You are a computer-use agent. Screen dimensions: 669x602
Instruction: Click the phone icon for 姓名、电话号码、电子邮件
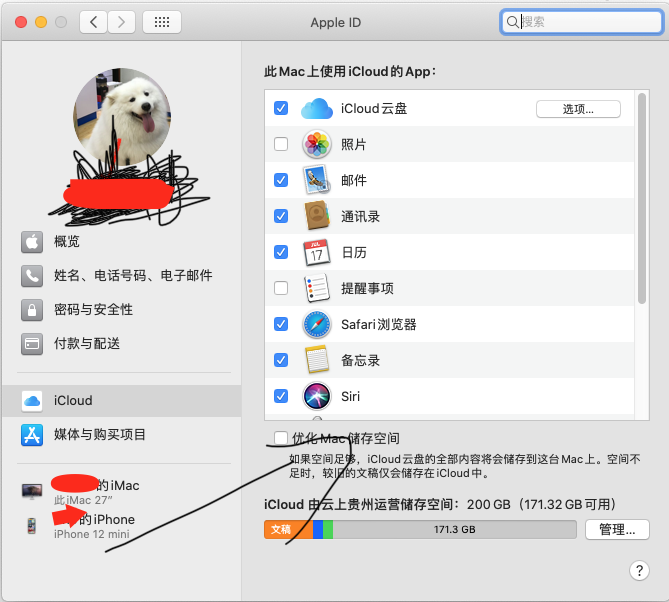[32, 276]
